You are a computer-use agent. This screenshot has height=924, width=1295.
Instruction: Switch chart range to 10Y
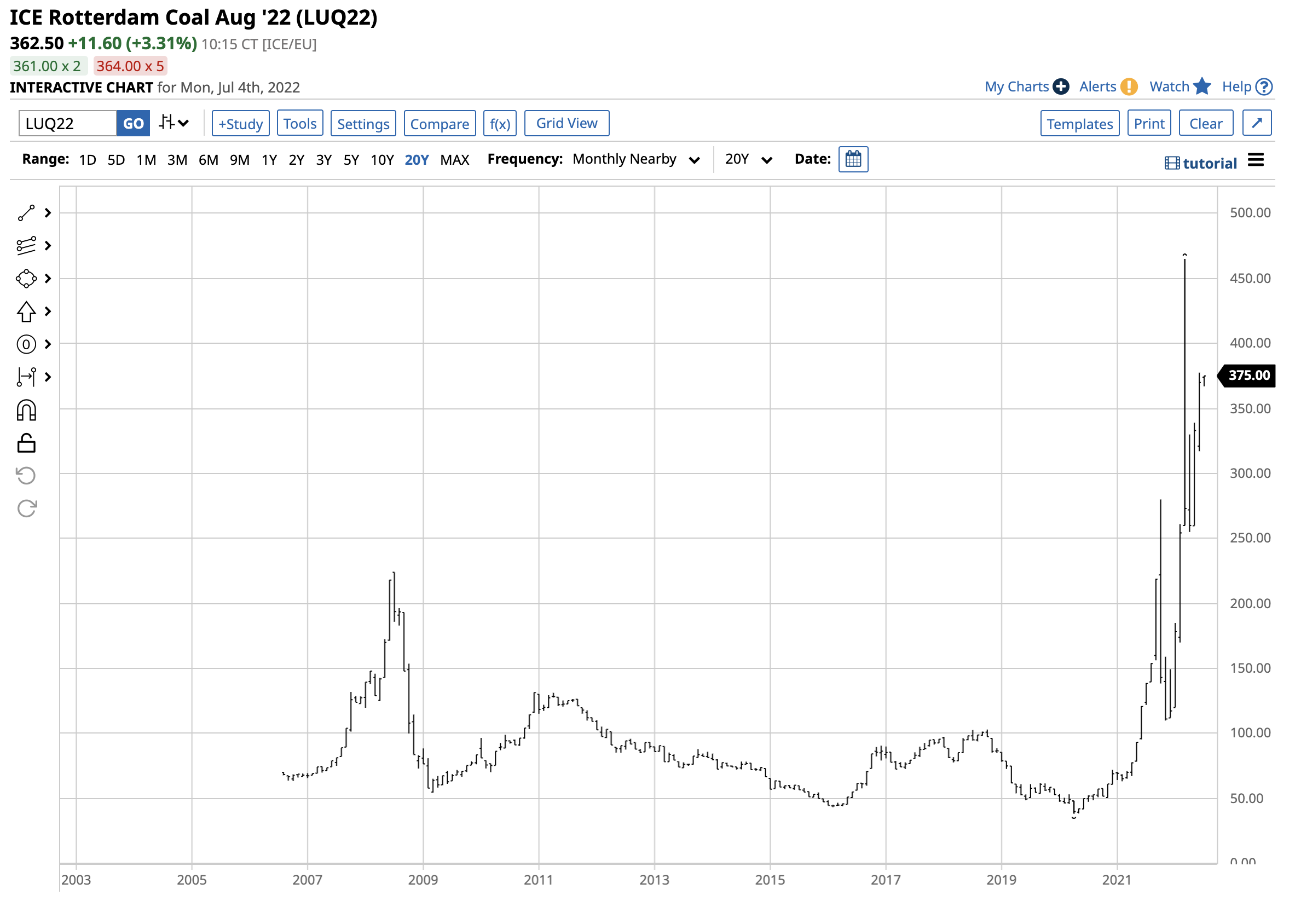[x=383, y=160]
